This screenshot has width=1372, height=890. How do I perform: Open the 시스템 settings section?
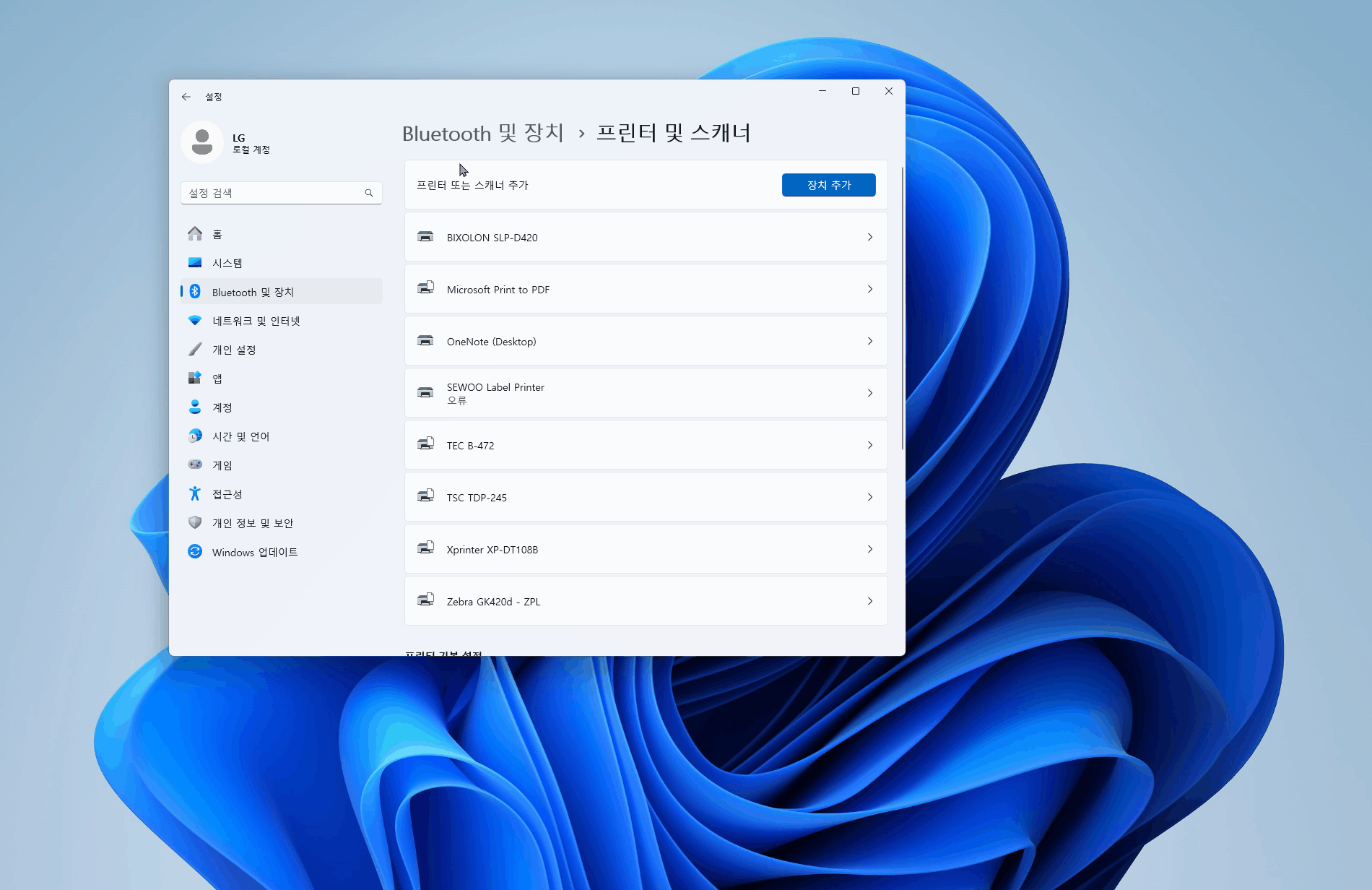coord(282,263)
